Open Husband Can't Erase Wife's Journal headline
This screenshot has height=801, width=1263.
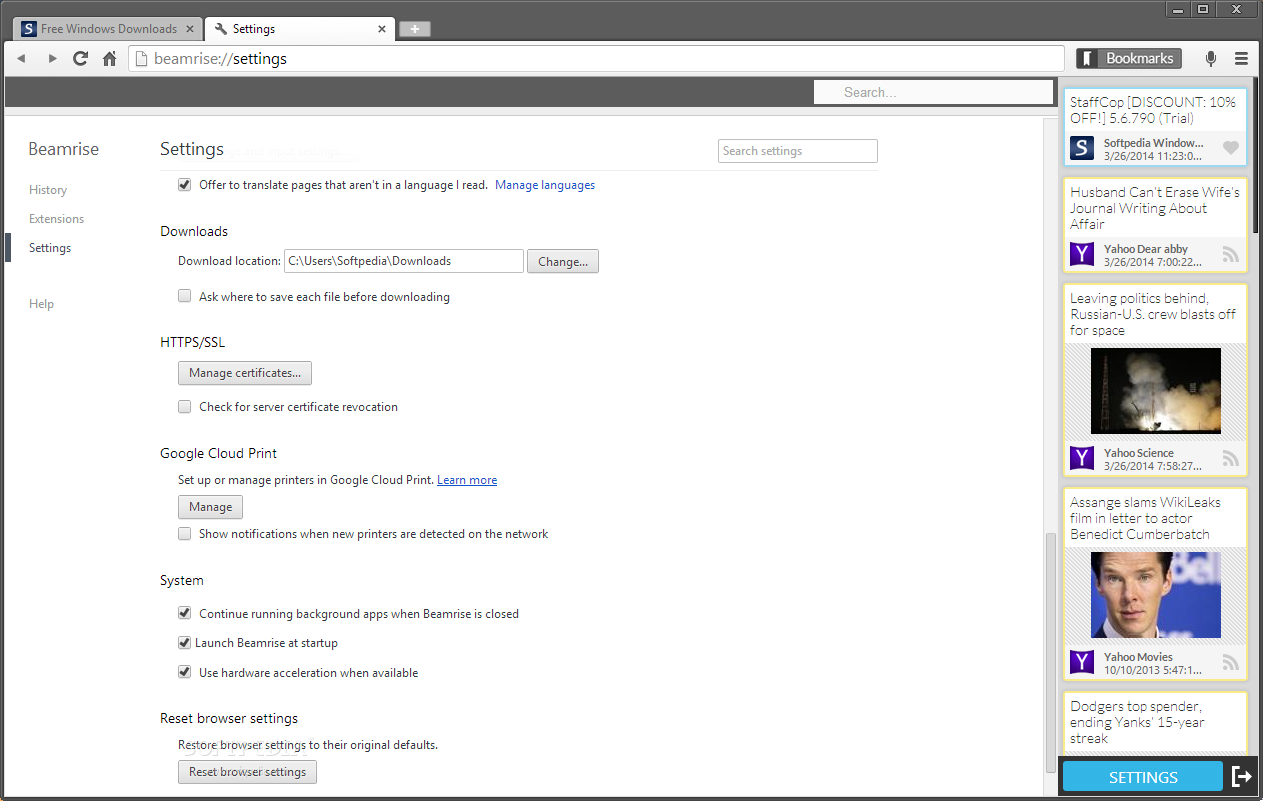tap(1155, 208)
